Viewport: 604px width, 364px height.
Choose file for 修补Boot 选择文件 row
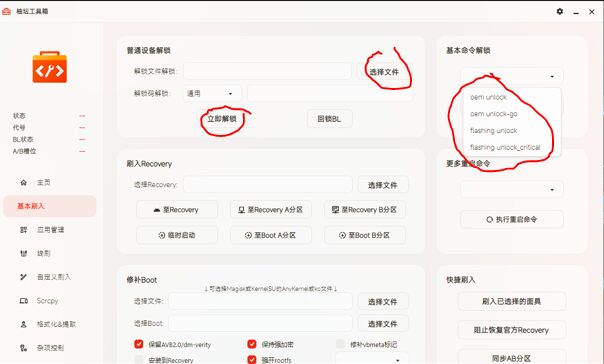coord(383,302)
